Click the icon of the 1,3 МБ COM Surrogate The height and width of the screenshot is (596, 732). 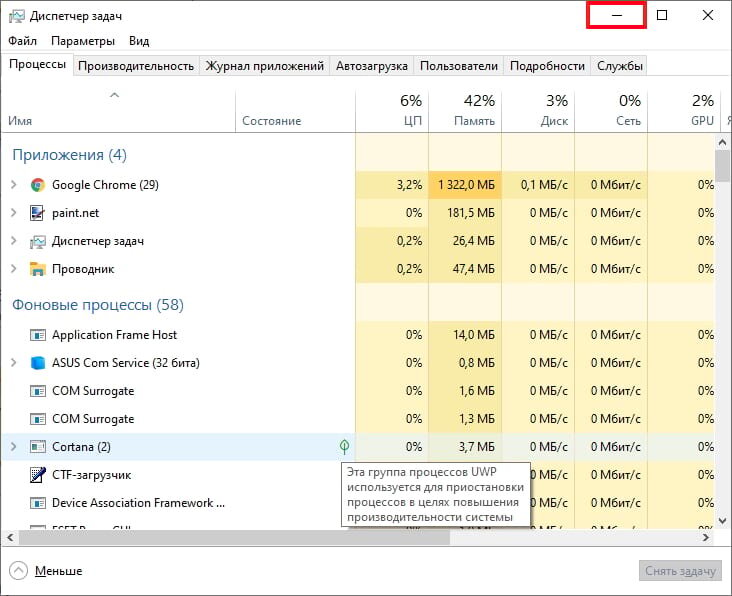tap(37, 419)
